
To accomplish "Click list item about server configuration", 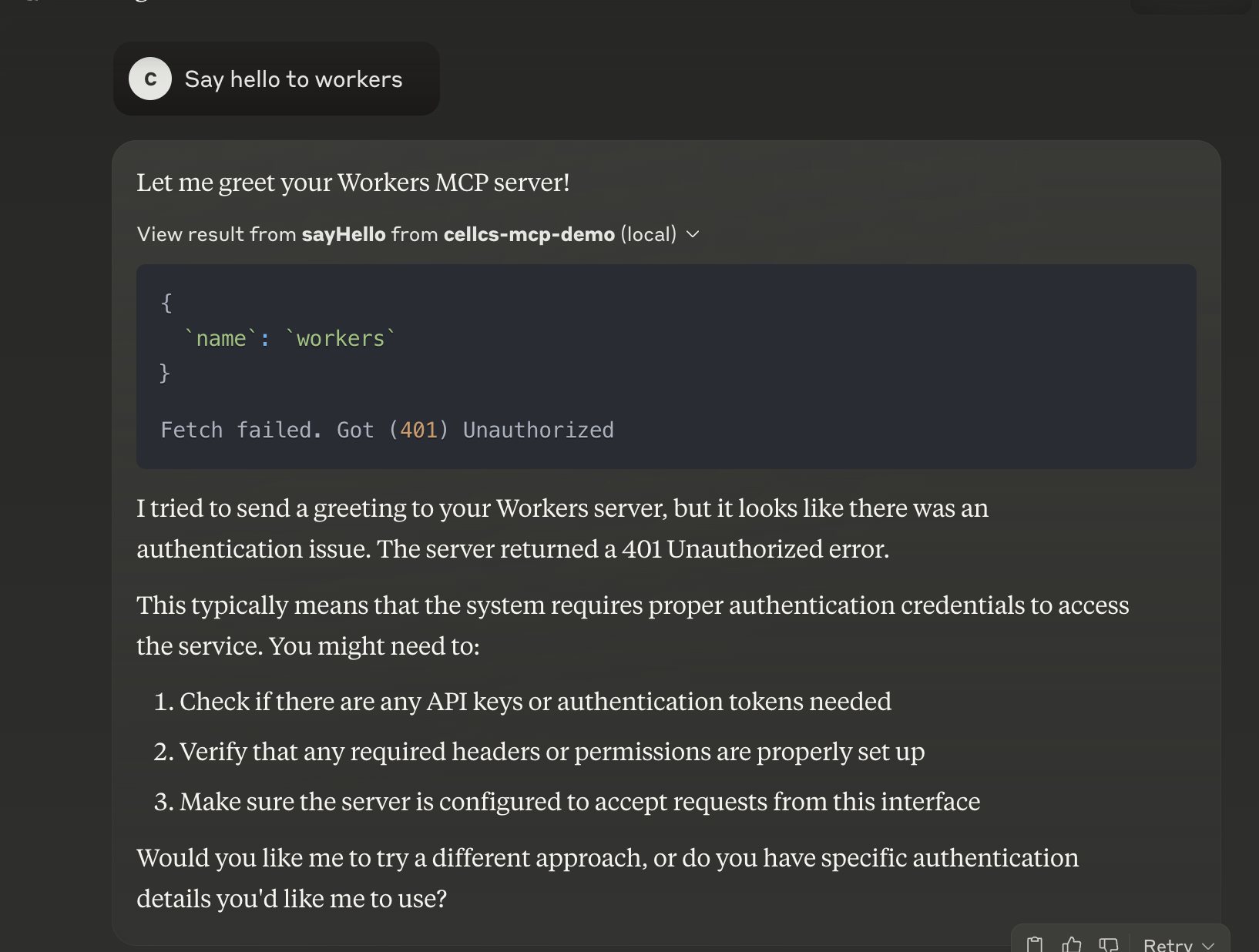I will (579, 802).
